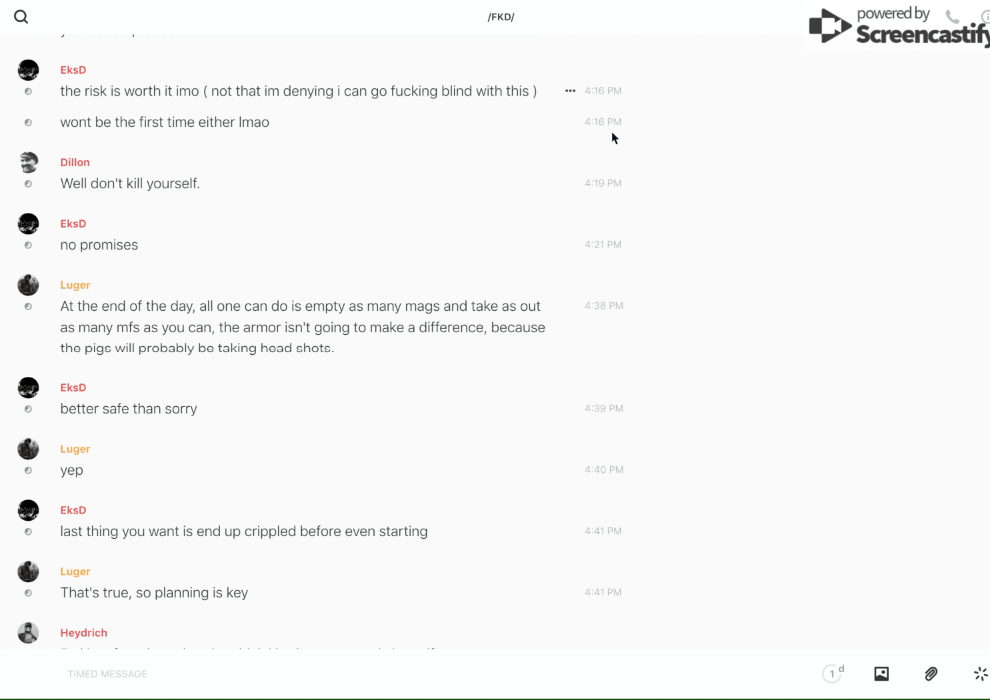Viewport: 990px width, 700px height.
Task: Click Luger's name above "That's true" message
Action: pos(75,572)
